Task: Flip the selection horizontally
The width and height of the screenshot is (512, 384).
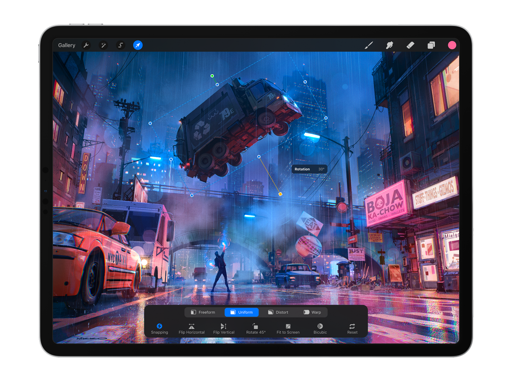Action: (191, 328)
